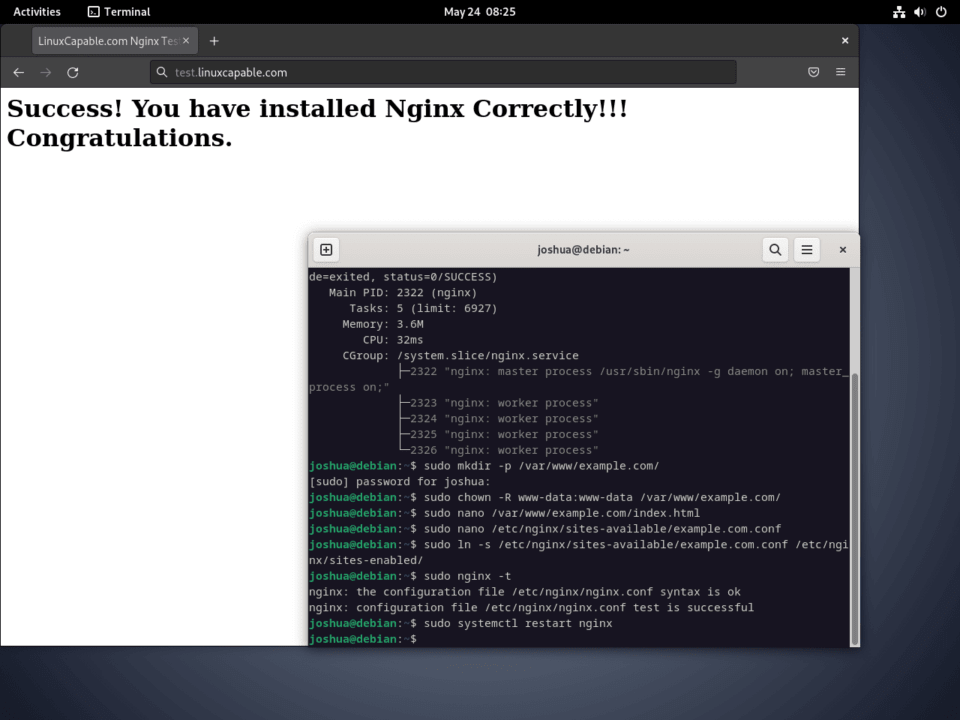
Task: Close the joshua@debian terminal window
Action: pyautogui.click(x=842, y=250)
